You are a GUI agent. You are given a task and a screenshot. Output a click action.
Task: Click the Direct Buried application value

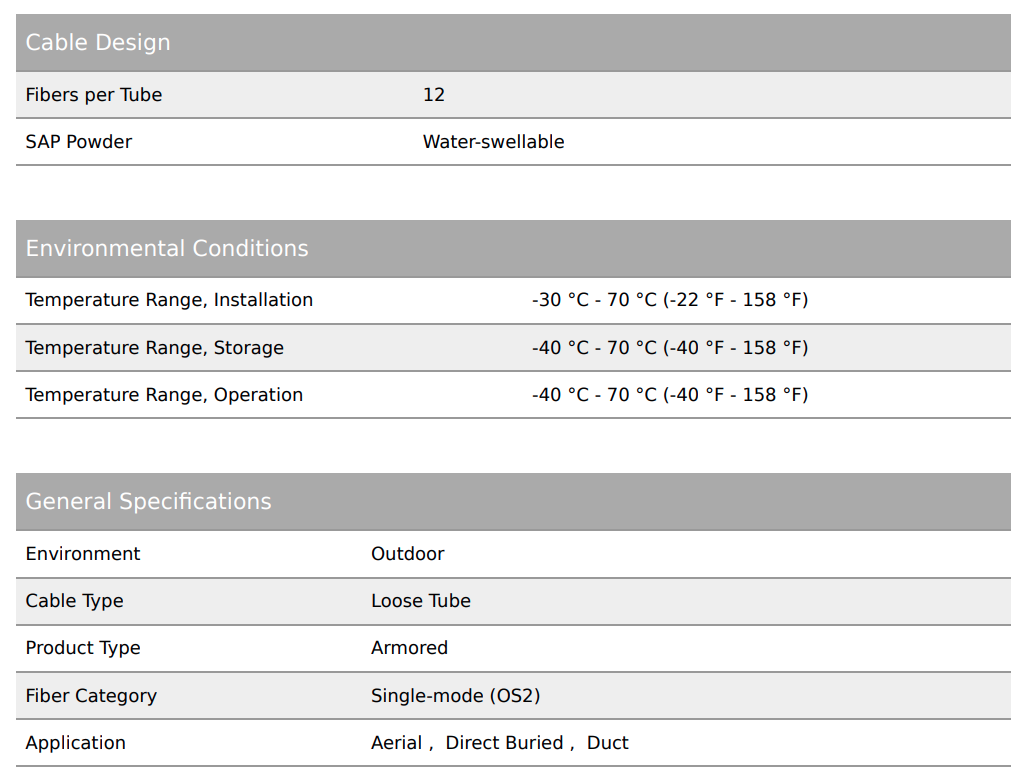(504, 743)
